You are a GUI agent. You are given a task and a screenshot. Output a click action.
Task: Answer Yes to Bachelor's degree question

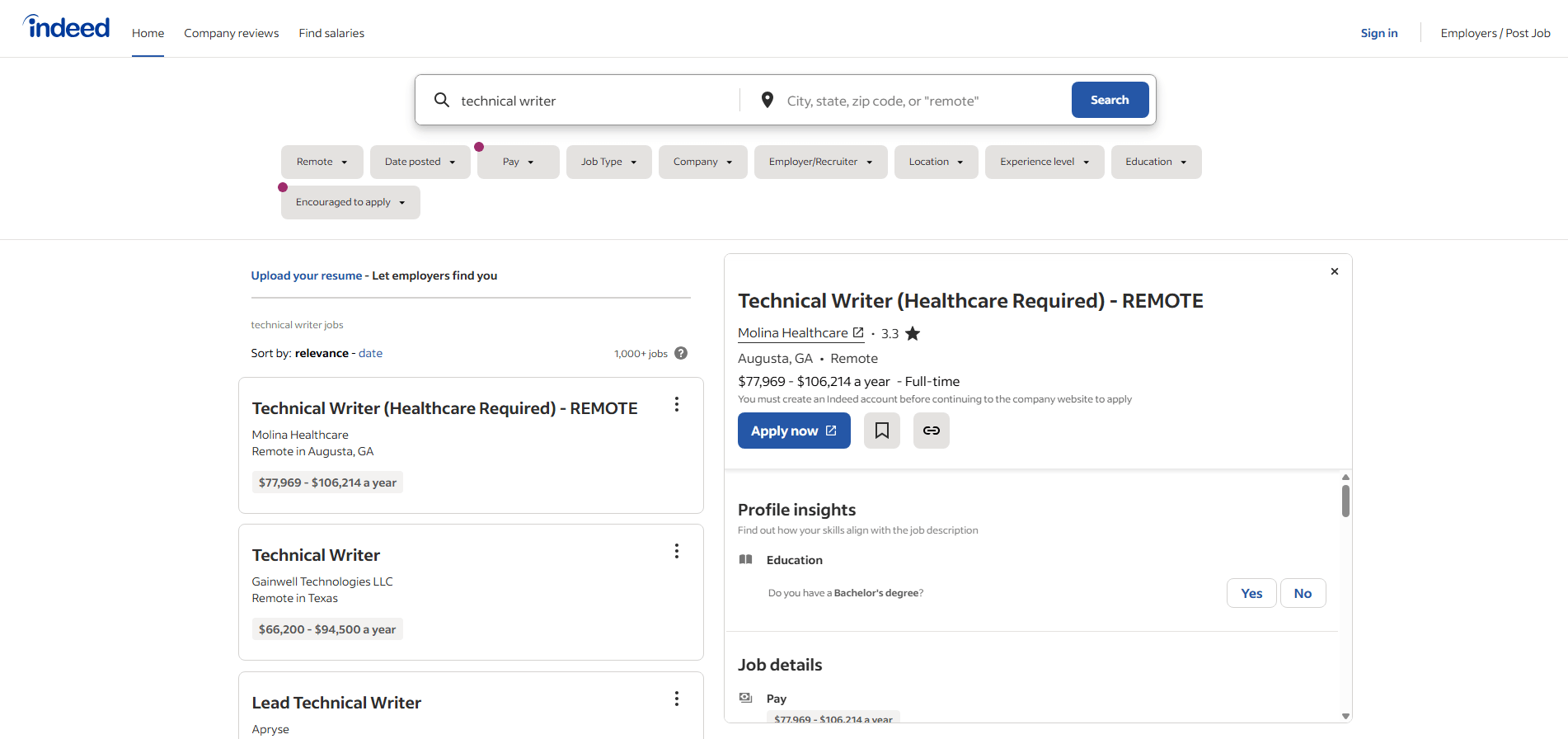[x=1251, y=593]
